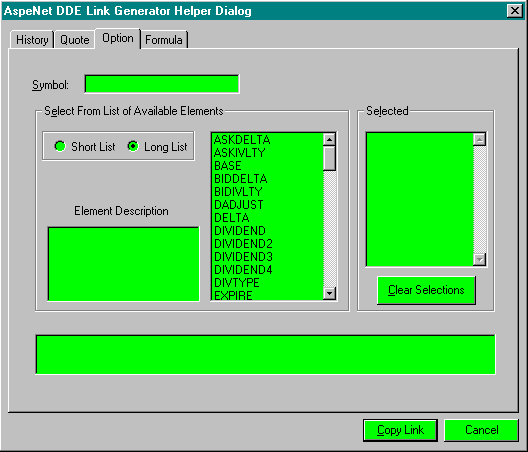Viewport: 528px width, 452px height.
Task: Go to the Formula tab
Action: (164, 40)
